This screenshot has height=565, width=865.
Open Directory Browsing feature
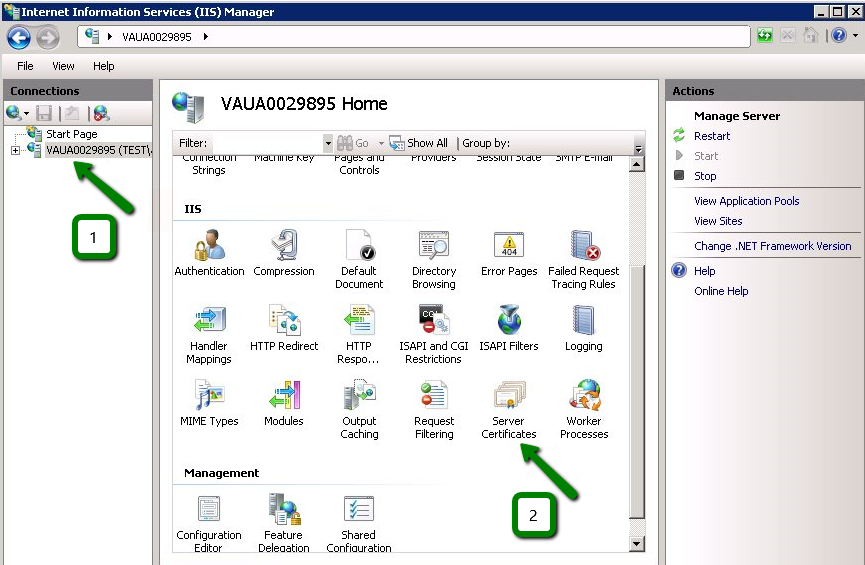point(434,259)
